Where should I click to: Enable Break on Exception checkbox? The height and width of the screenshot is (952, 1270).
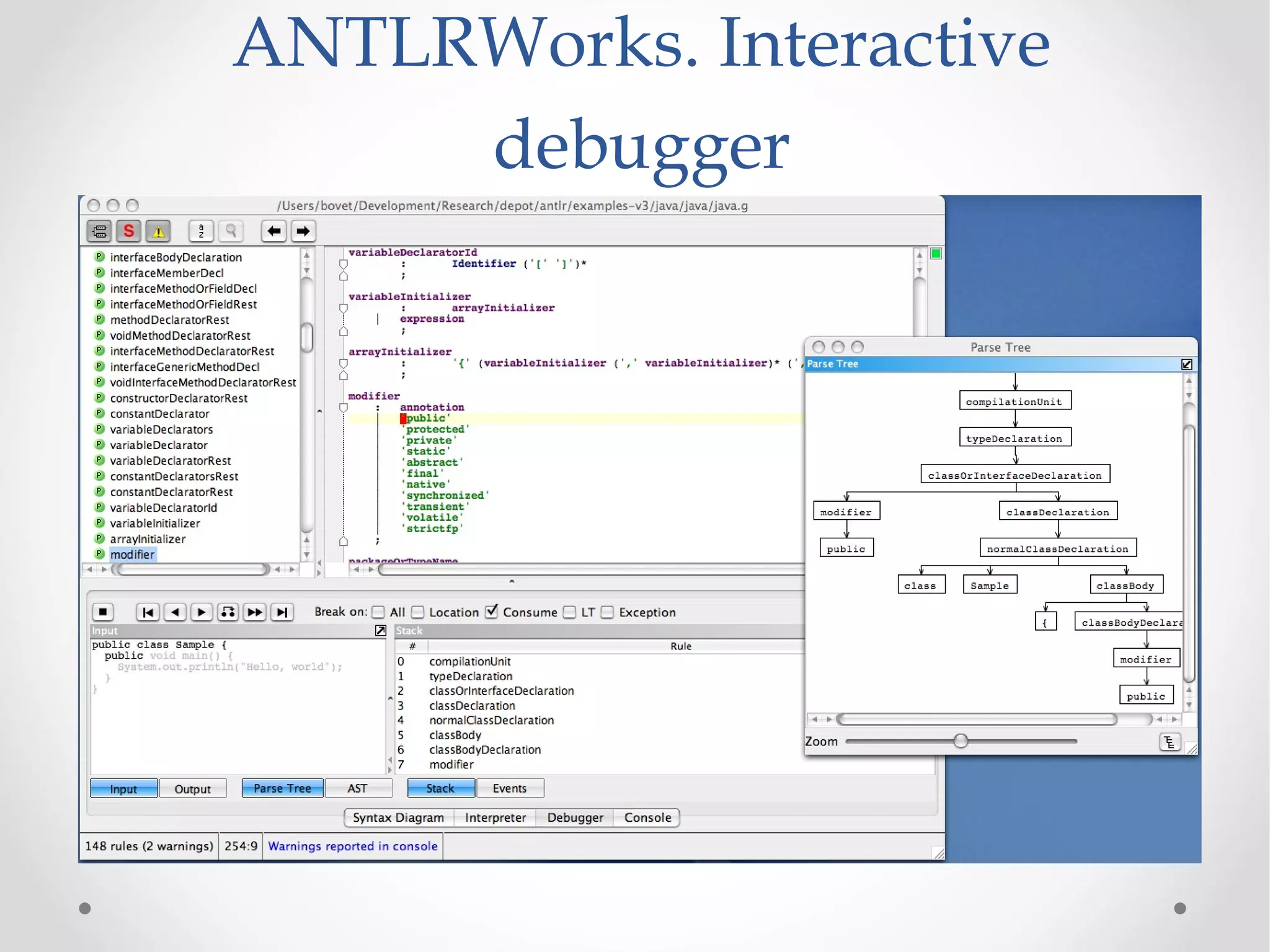click(608, 612)
